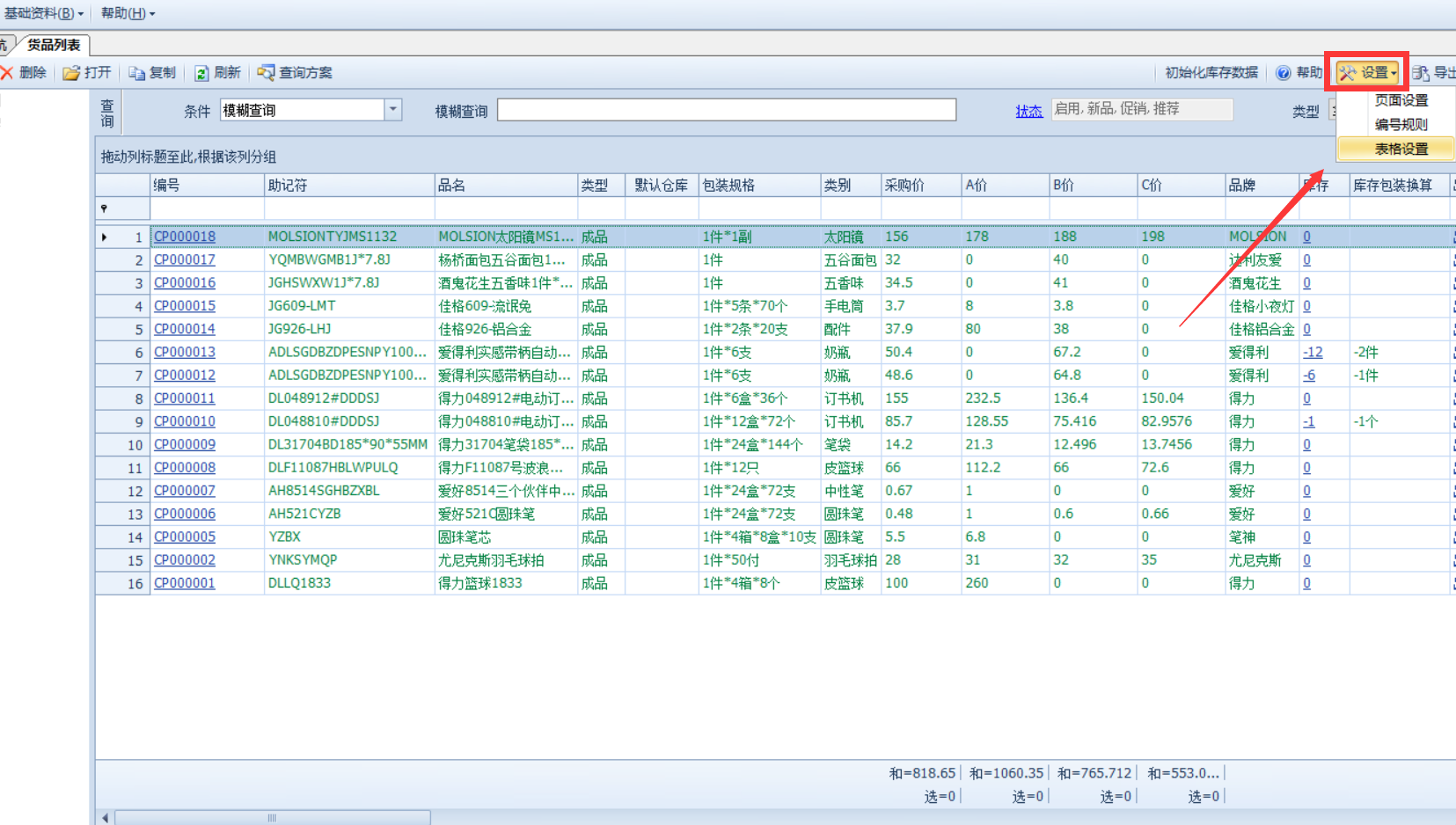Click the 初始化库存数据 button

pyautogui.click(x=1211, y=73)
